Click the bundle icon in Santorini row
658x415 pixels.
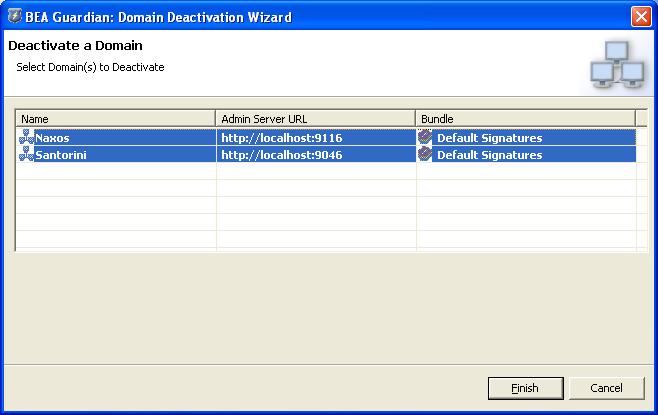point(425,154)
